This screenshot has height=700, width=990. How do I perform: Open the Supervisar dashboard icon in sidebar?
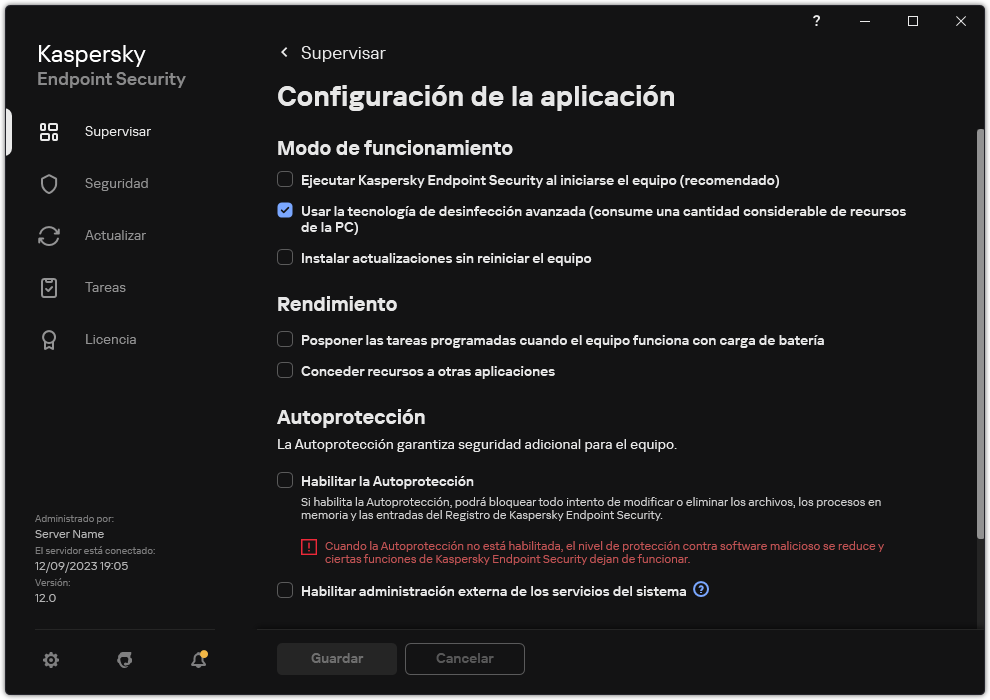point(49,131)
